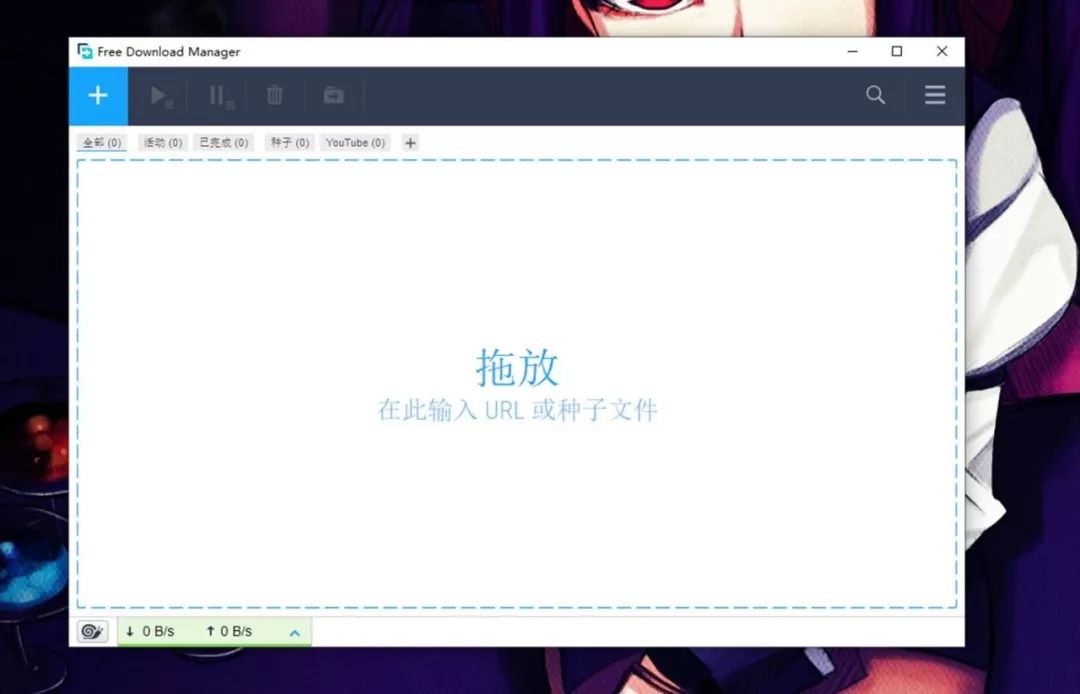This screenshot has height=694, width=1080.
Task: Add a new tag with the small plus button
Action: (410, 143)
